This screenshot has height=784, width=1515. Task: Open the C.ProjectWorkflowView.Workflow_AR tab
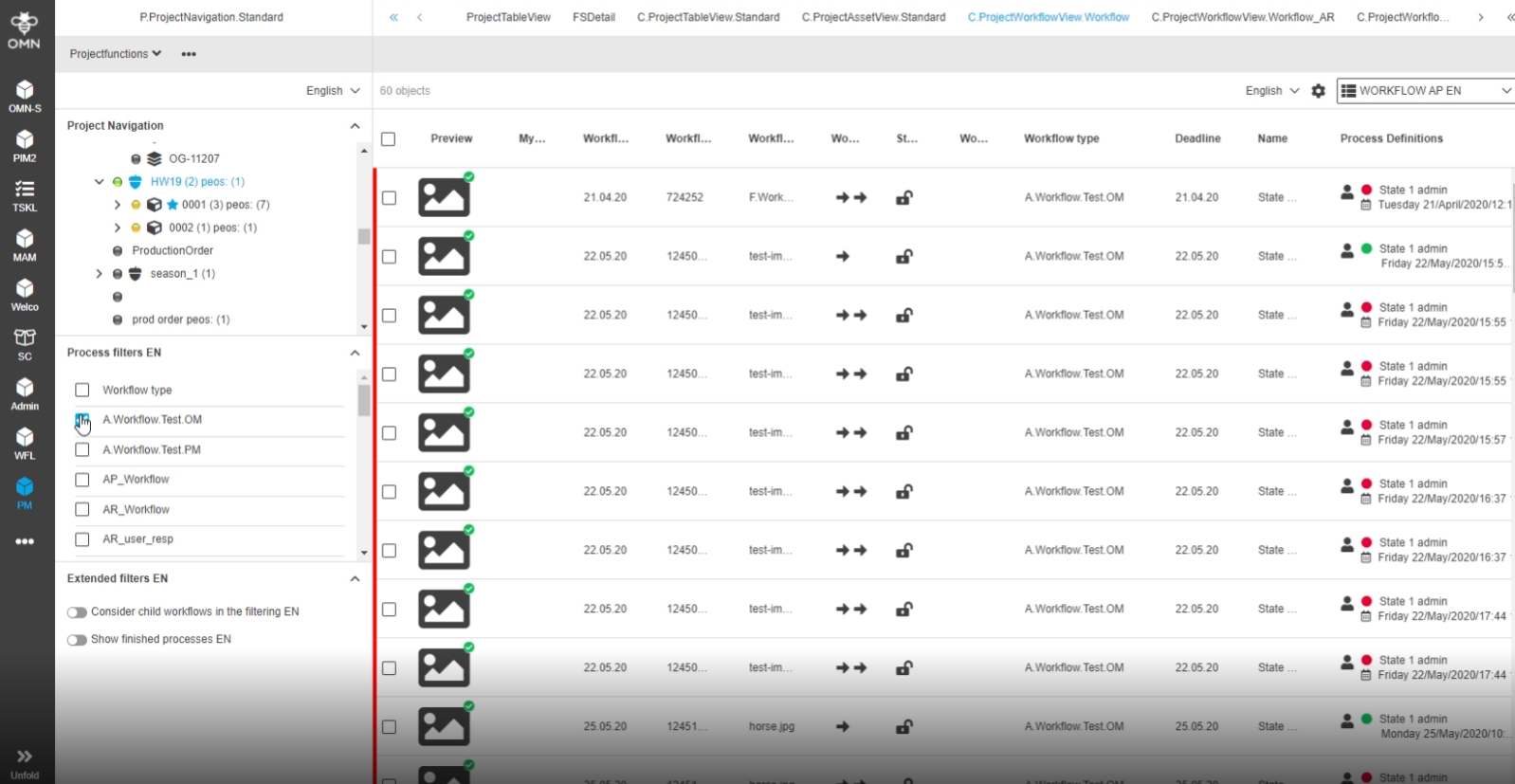1243,17
